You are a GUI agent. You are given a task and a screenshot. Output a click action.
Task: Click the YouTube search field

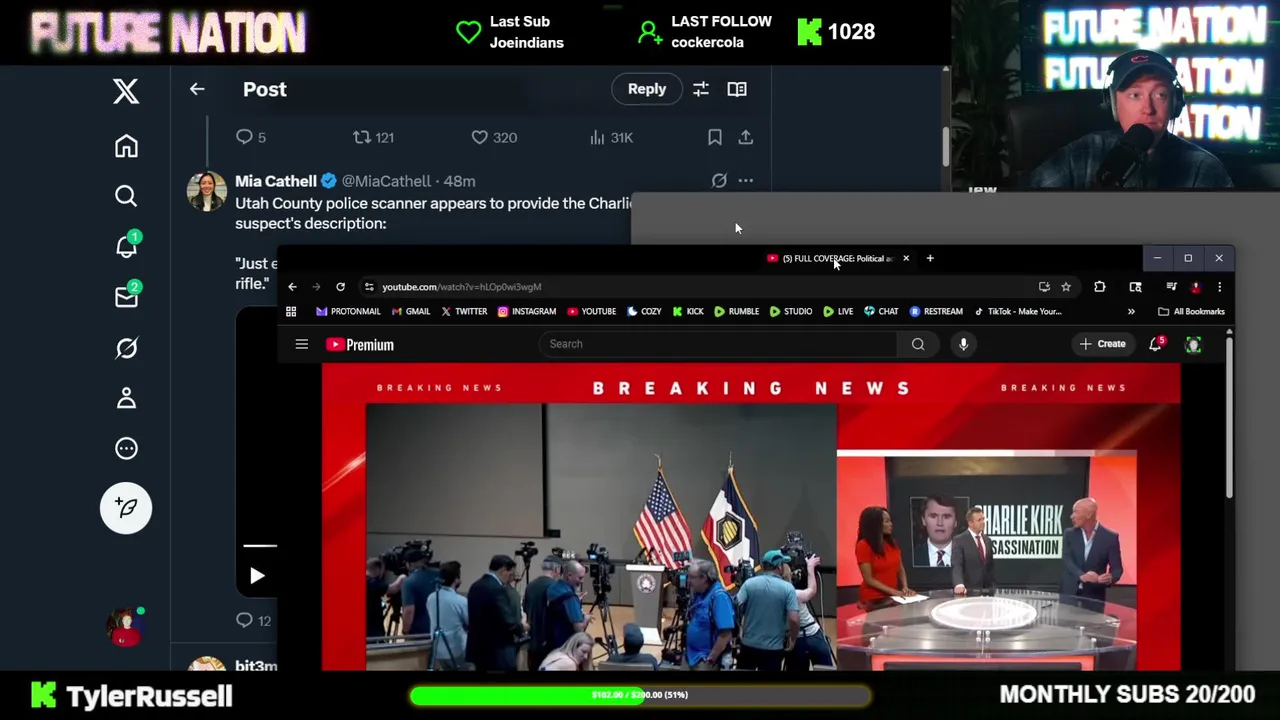(718, 344)
